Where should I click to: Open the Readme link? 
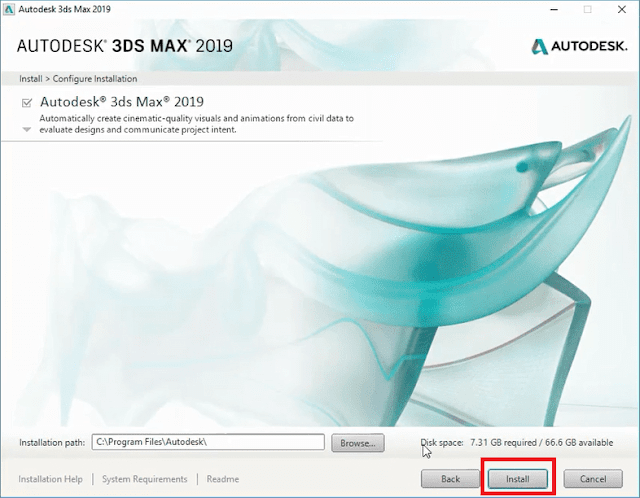point(222,479)
